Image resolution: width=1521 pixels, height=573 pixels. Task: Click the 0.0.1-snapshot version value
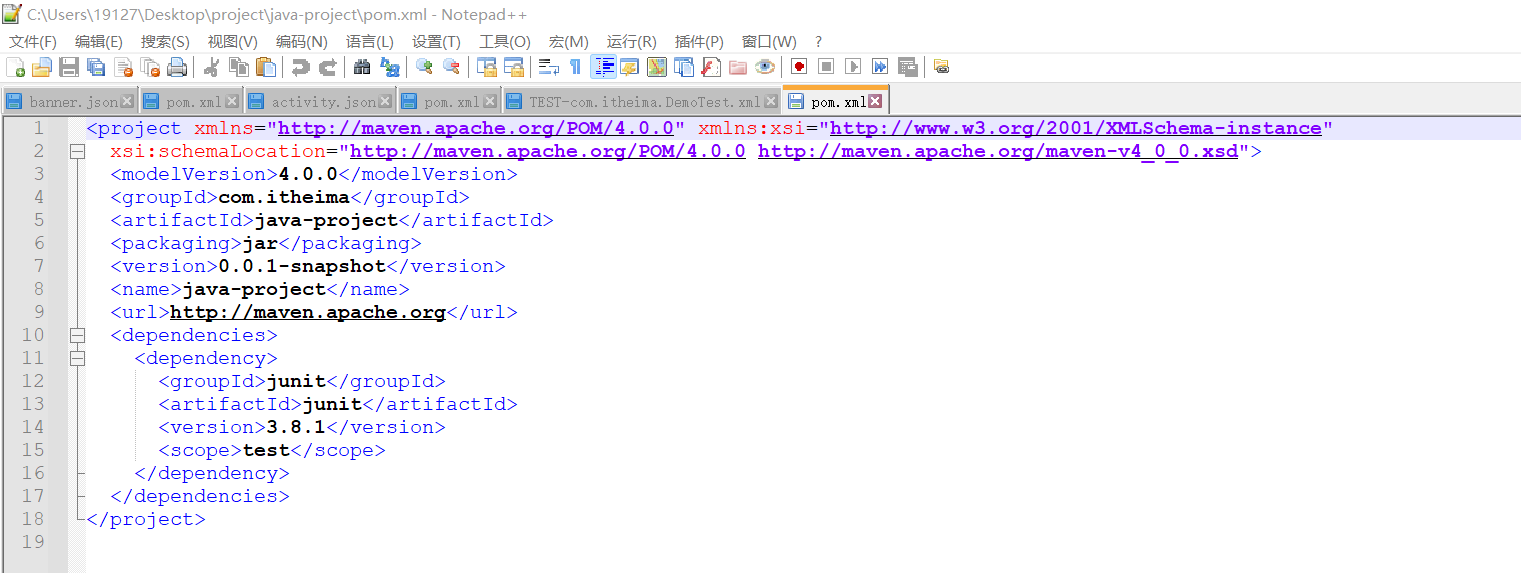click(302, 266)
